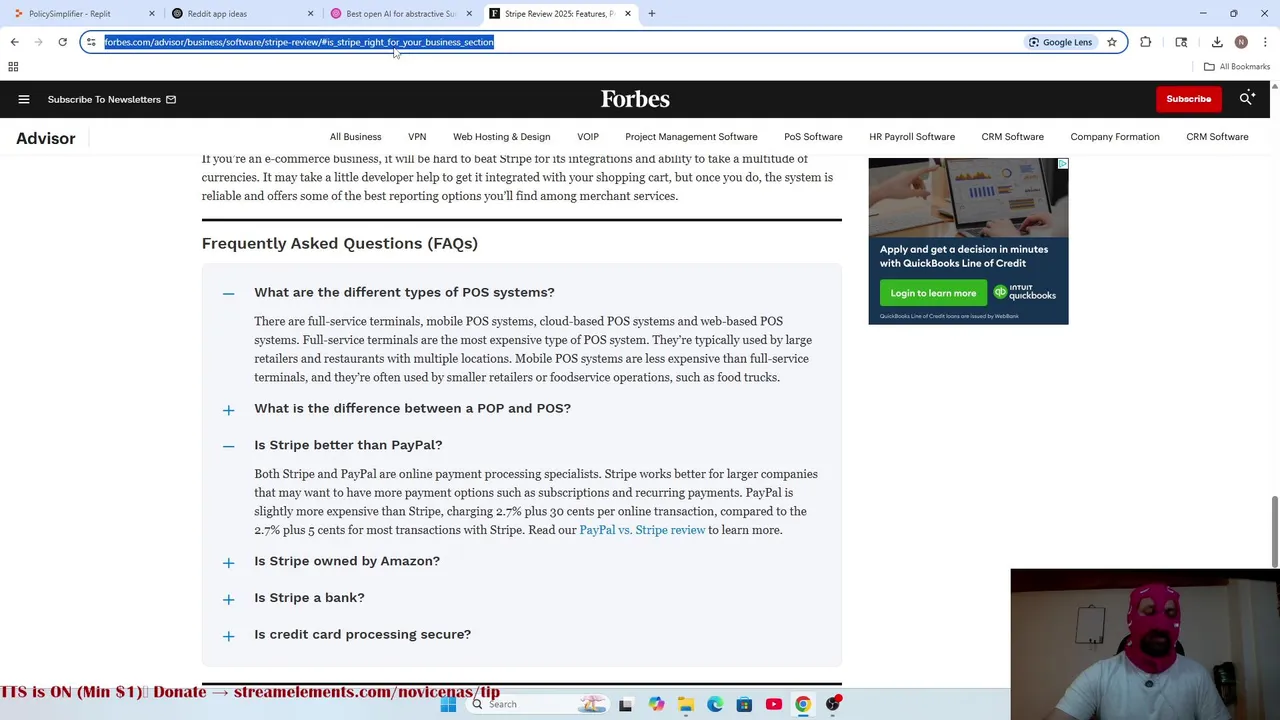Open Microsoft Edge from taskbar
The height and width of the screenshot is (720, 1280).
pos(715,704)
